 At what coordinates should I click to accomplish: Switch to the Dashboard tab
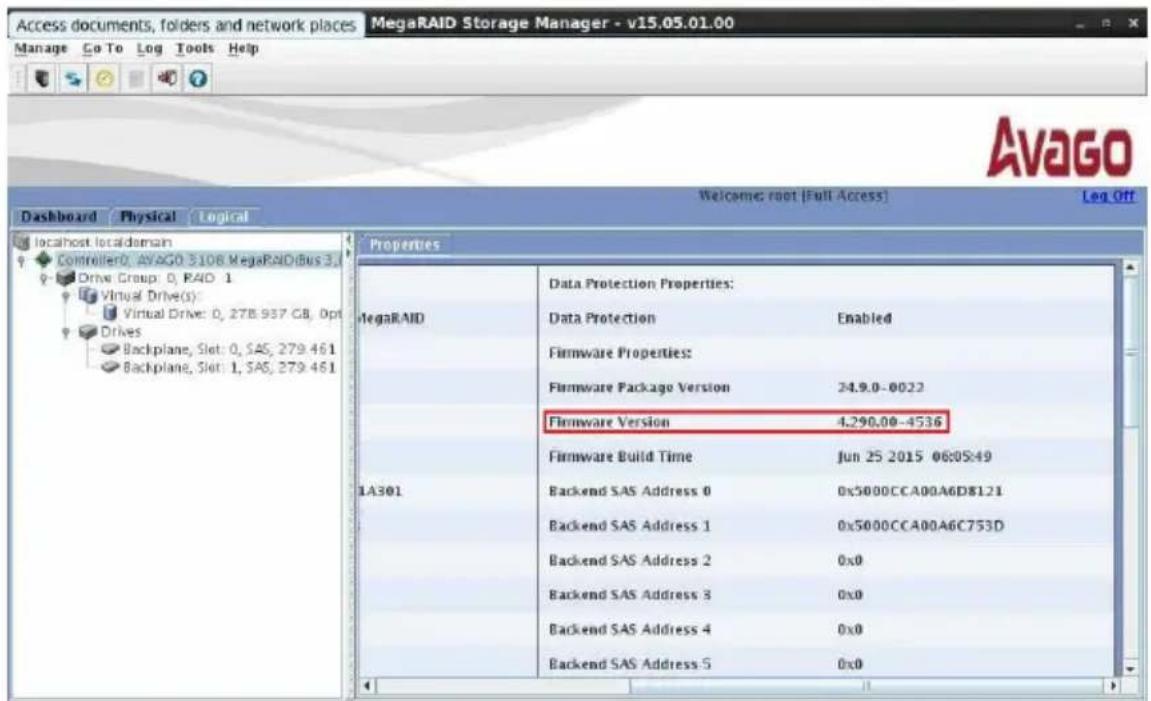pos(59,217)
